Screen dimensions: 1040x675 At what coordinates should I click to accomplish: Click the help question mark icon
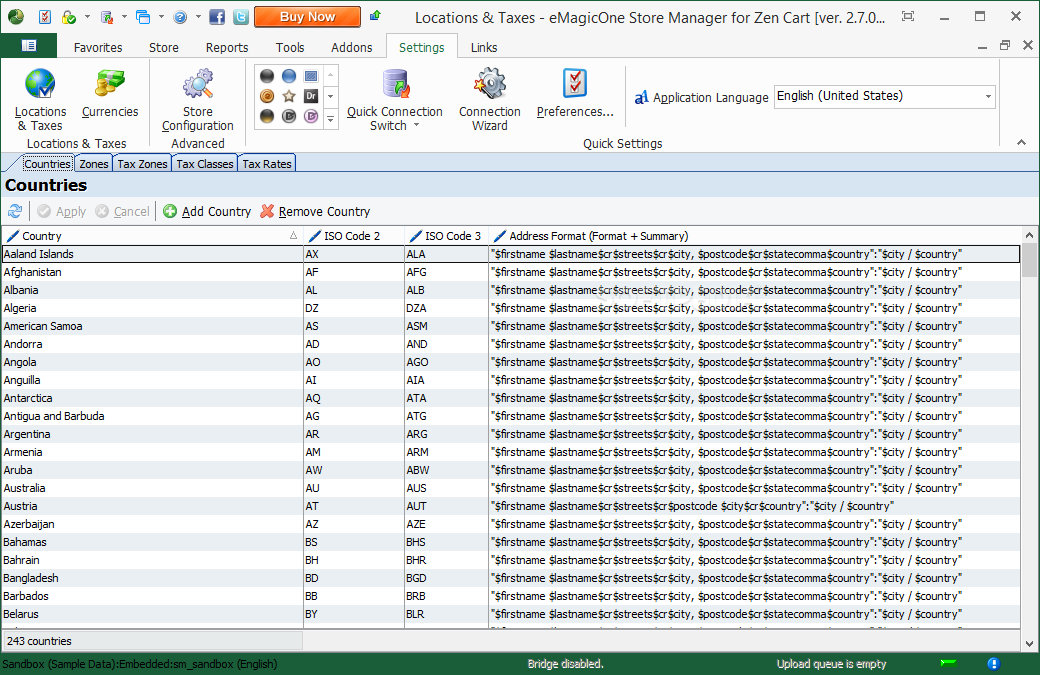coord(180,17)
